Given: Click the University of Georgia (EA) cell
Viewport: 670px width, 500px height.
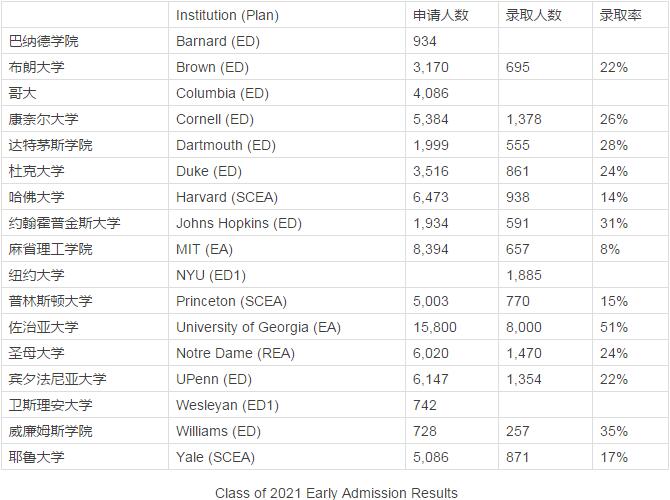Looking at the screenshot, I should (x=258, y=327).
